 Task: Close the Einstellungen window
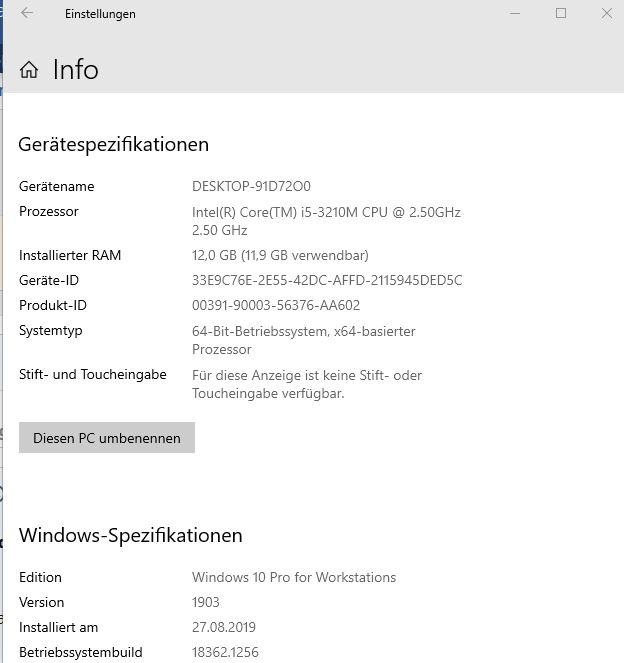[x=607, y=14]
